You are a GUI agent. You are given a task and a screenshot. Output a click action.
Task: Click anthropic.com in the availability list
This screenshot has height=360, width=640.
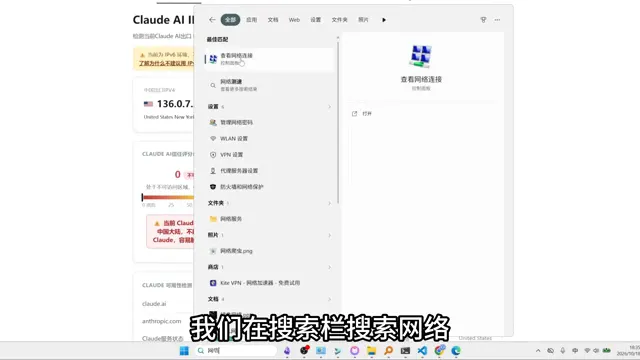(161, 321)
